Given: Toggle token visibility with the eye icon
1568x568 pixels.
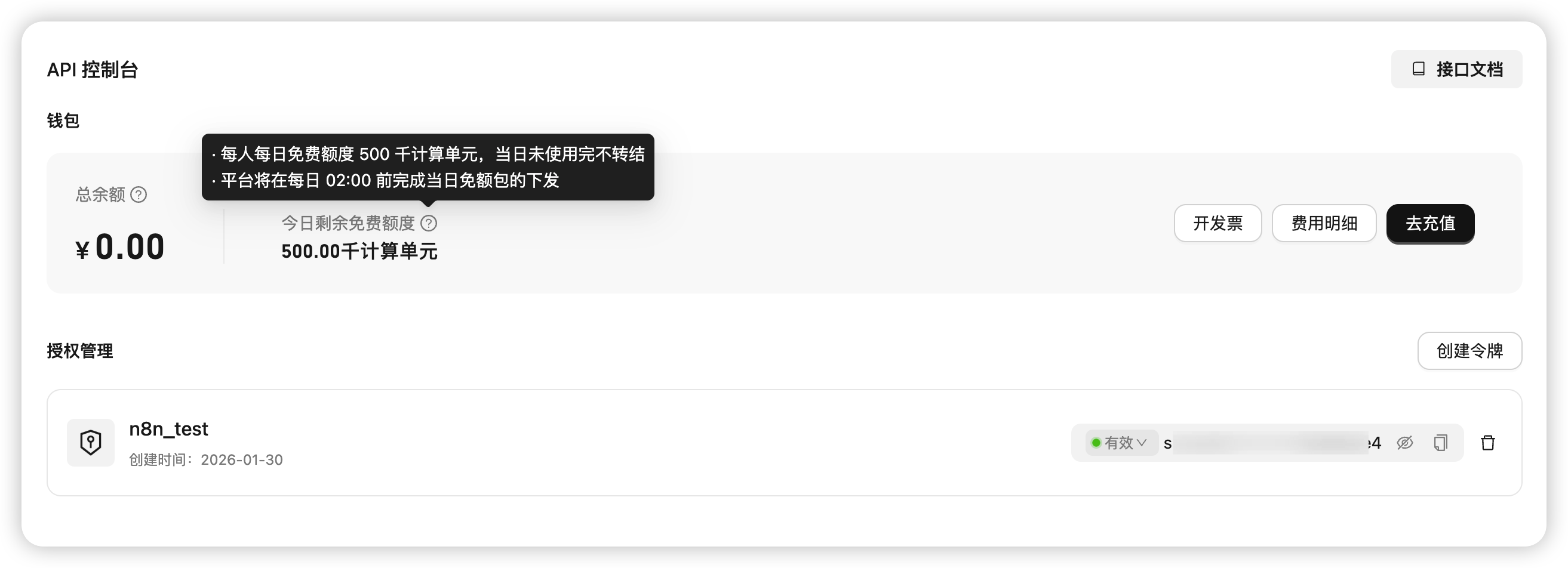Looking at the screenshot, I should (1405, 443).
